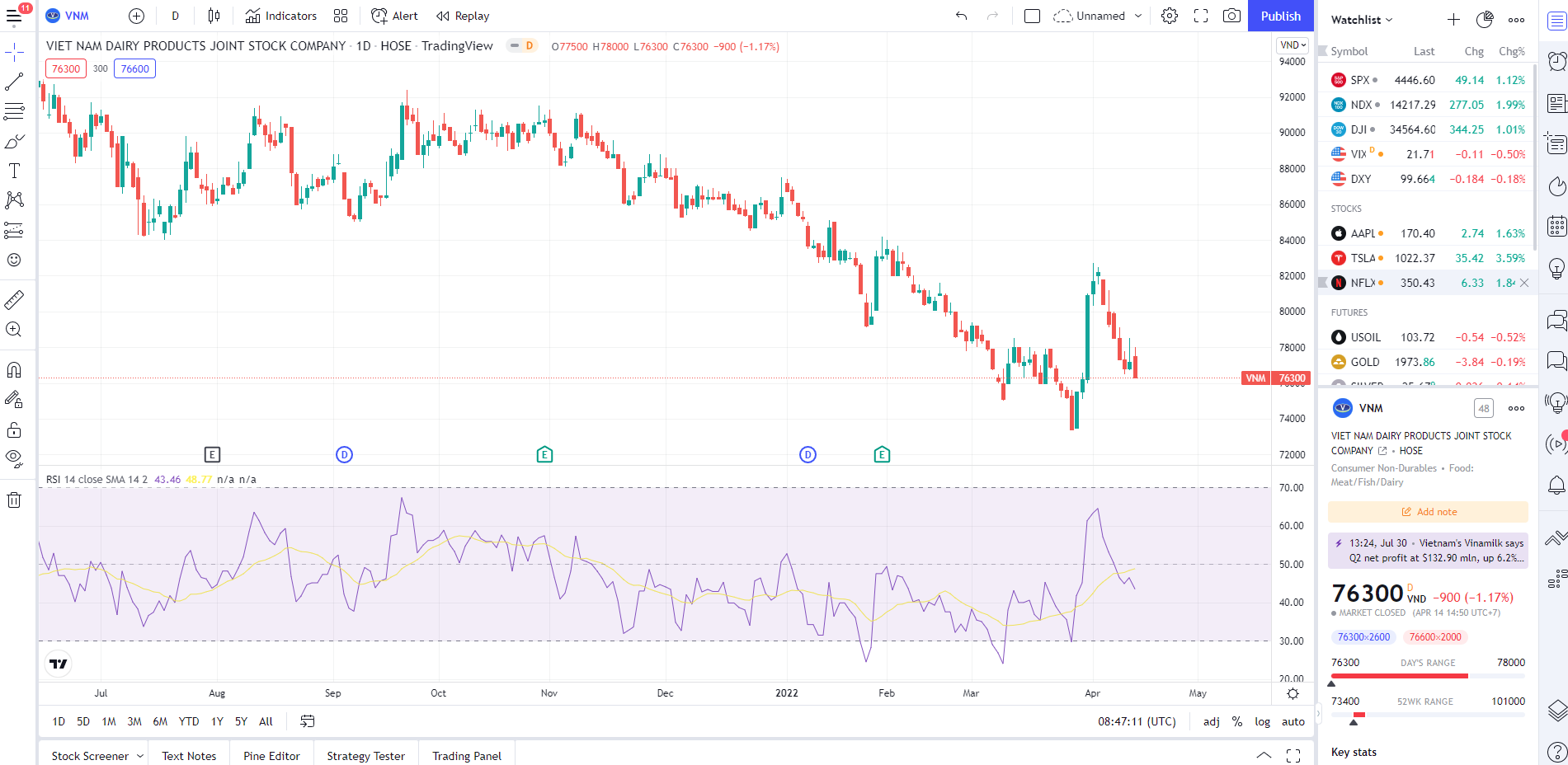Toggle adjusted data with adj button
The image size is (1568, 765).
click(x=1212, y=721)
